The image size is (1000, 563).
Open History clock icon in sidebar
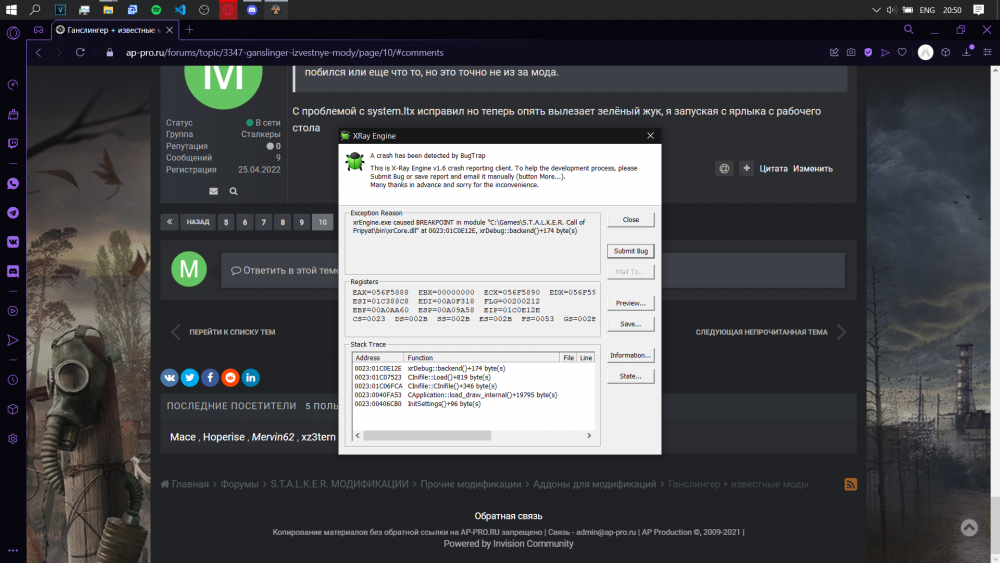(13, 380)
